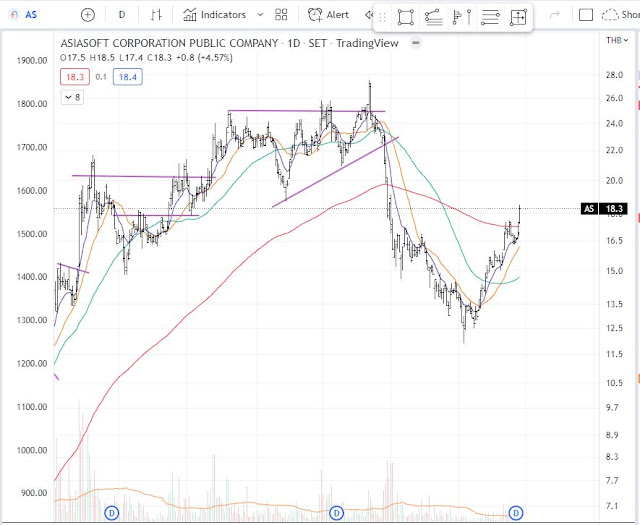
Task: Open the bar chart style selector
Action: tap(156, 15)
